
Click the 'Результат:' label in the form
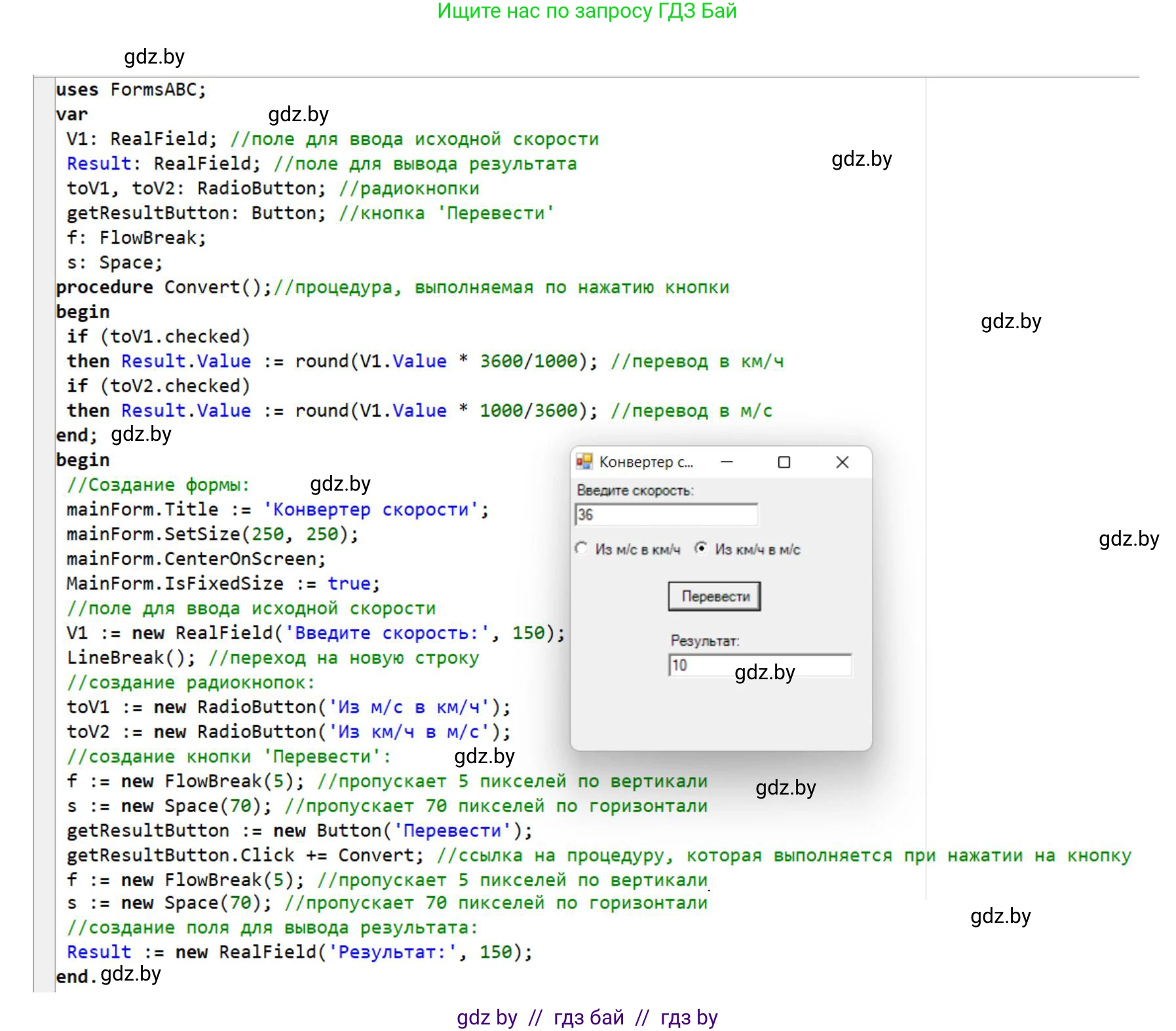point(704,641)
